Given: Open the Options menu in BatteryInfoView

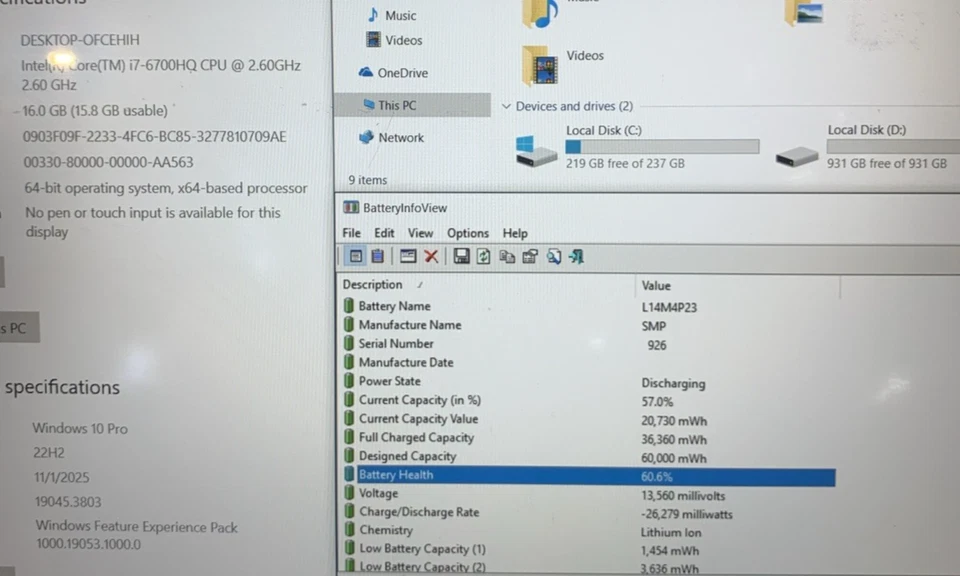Looking at the screenshot, I should tap(468, 233).
